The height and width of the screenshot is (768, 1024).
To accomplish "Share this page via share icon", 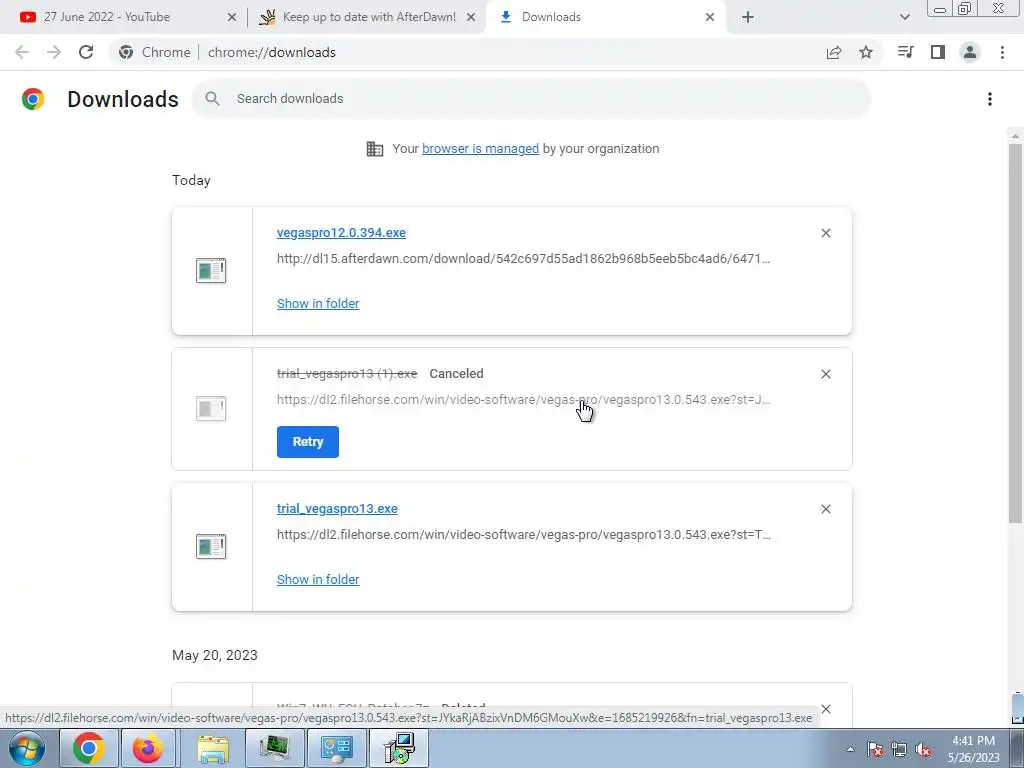I will click(834, 52).
